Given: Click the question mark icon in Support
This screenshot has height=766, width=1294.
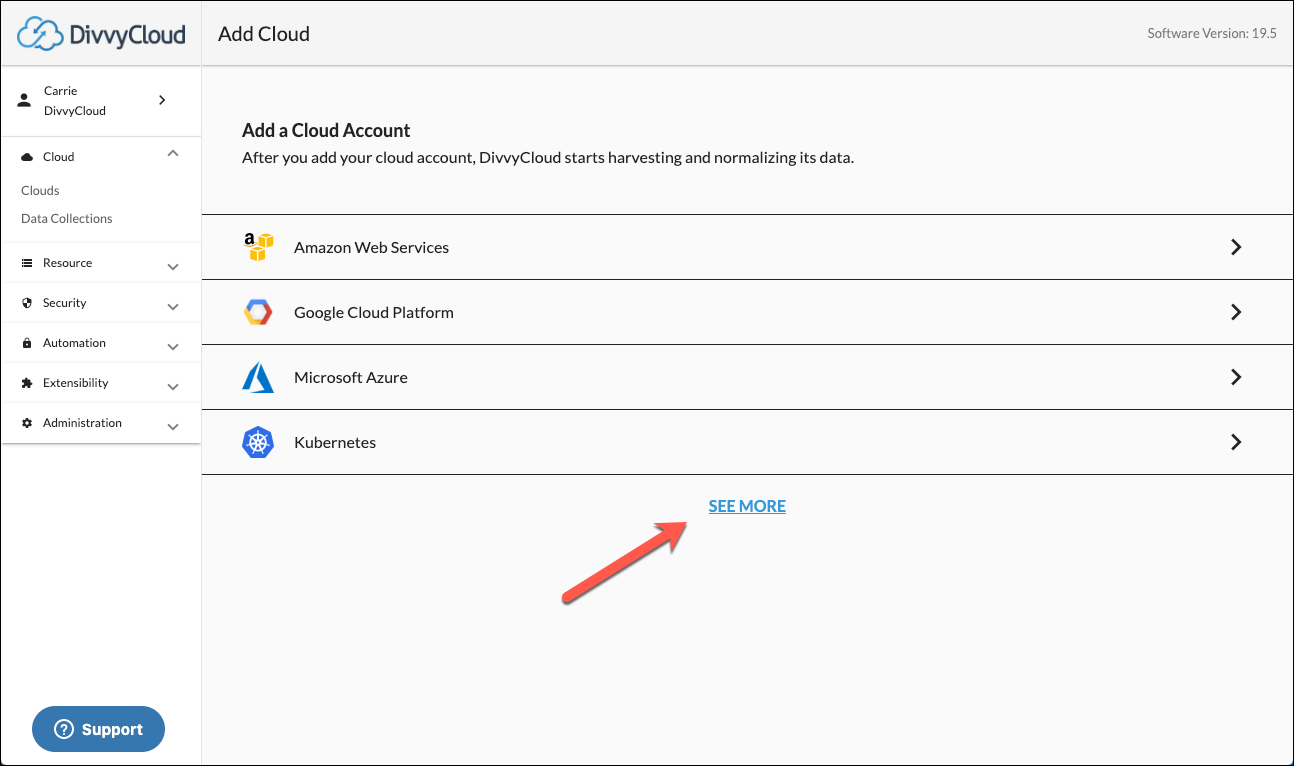Looking at the screenshot, I should (x=65, y=729).
